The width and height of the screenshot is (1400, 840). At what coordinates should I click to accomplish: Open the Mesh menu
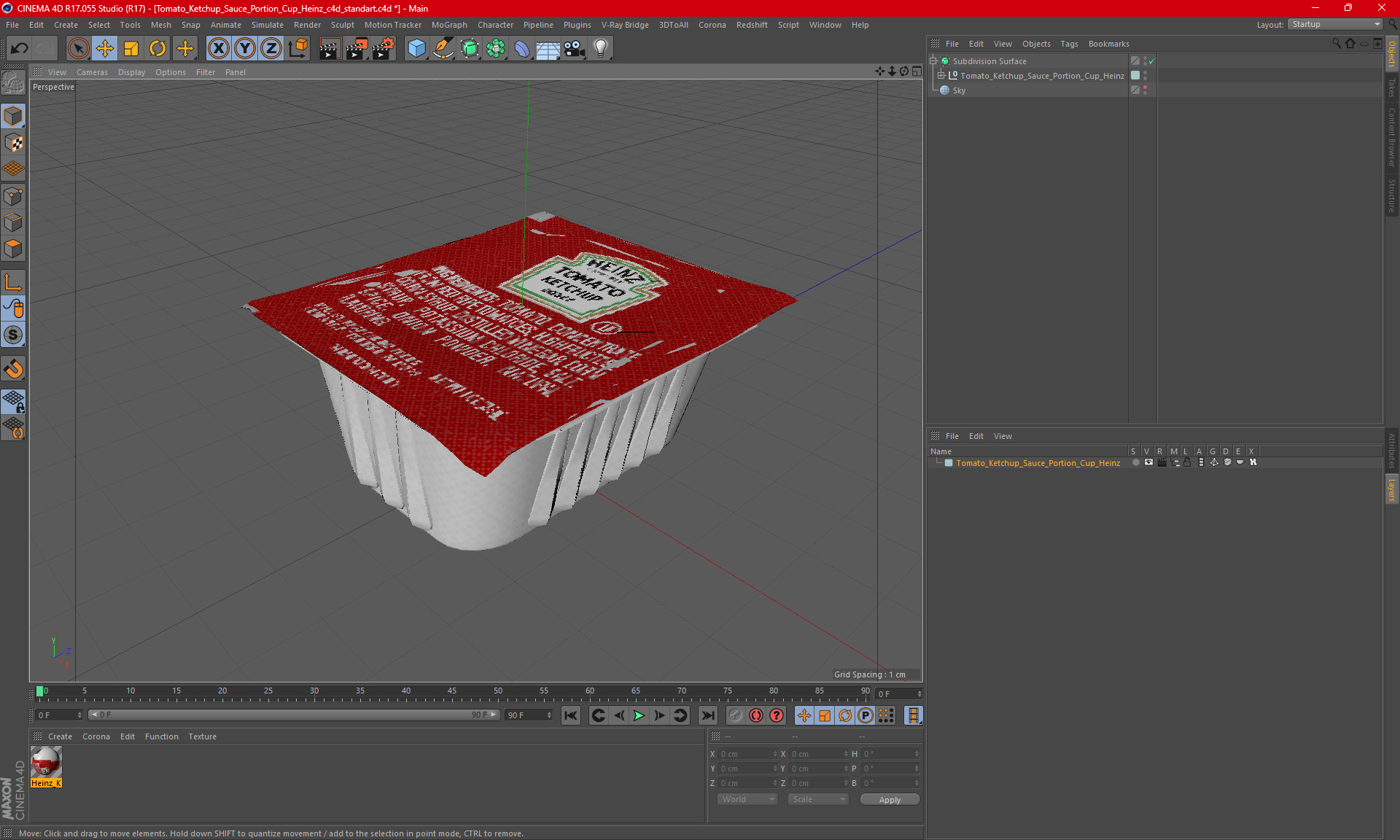[x=160, y=25]
